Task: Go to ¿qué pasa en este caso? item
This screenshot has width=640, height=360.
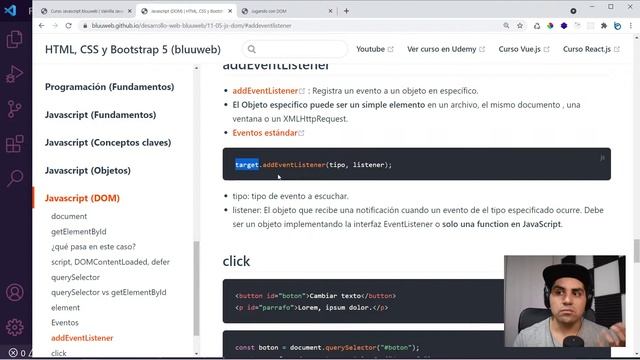Action: (93, 247)
